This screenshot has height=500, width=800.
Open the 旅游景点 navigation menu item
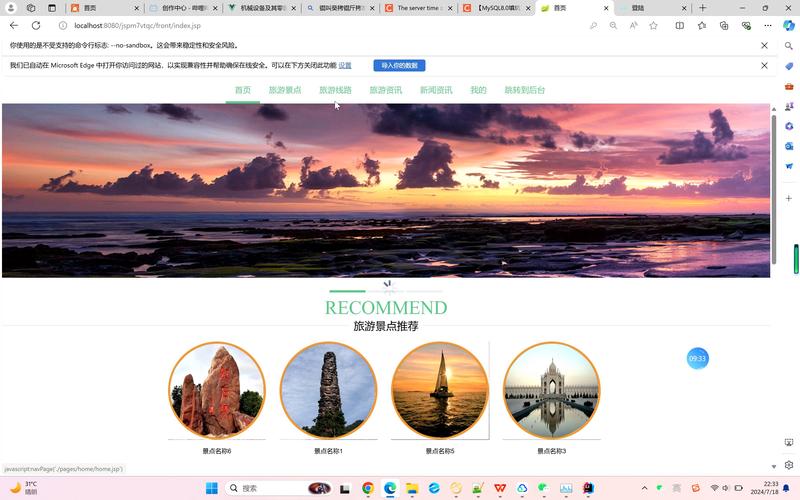(284, 90)
